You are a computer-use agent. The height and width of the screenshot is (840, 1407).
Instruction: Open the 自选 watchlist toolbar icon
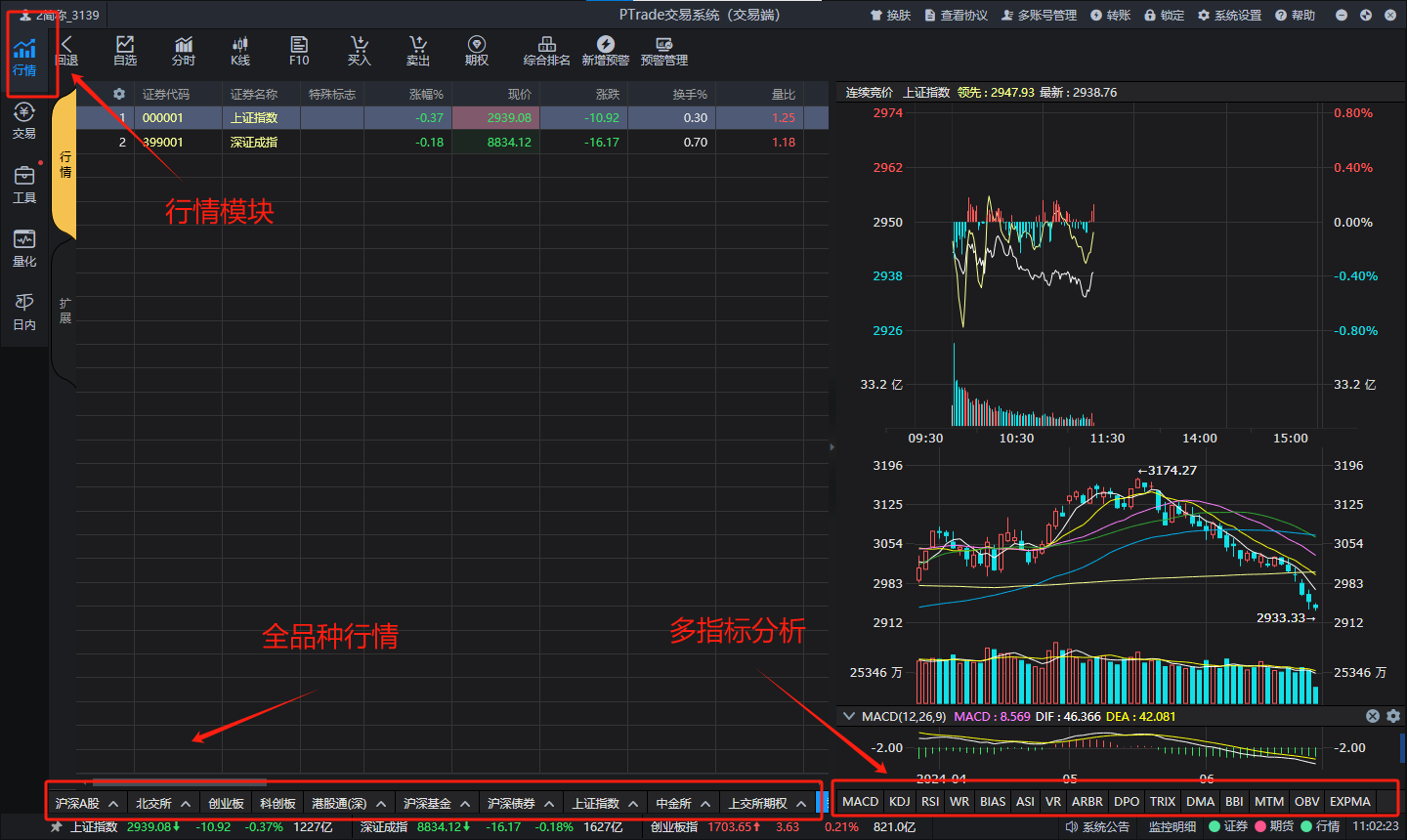125,51
